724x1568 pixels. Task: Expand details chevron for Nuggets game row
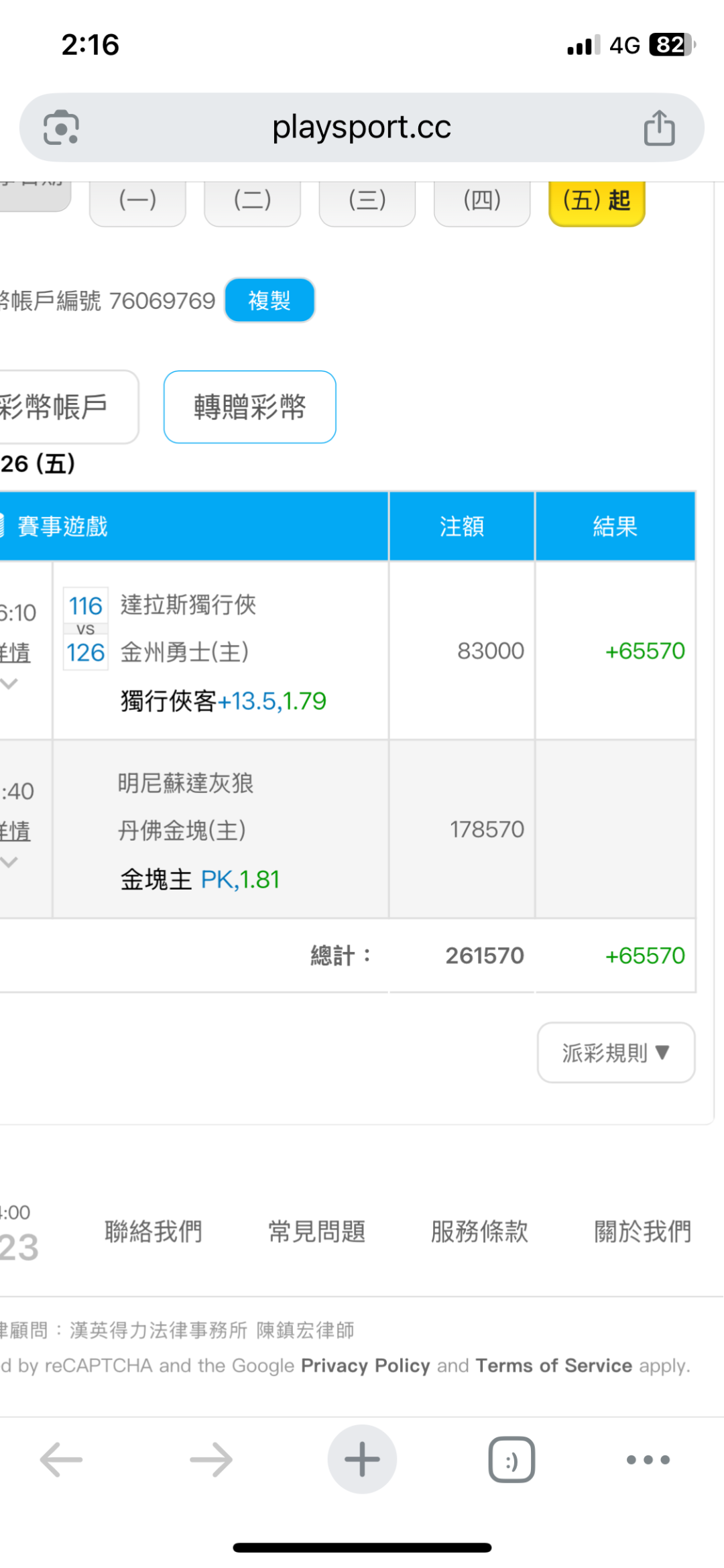click(x=9, y=862)
